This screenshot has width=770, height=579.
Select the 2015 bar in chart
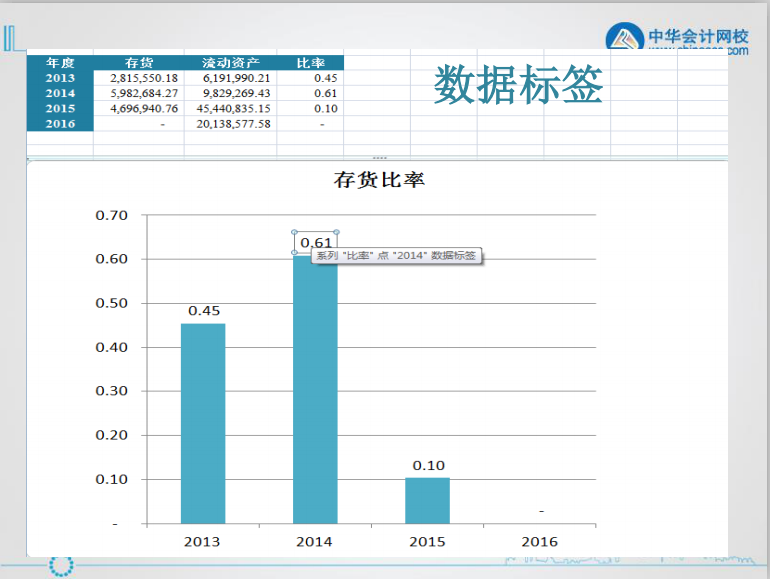(427, 500)
